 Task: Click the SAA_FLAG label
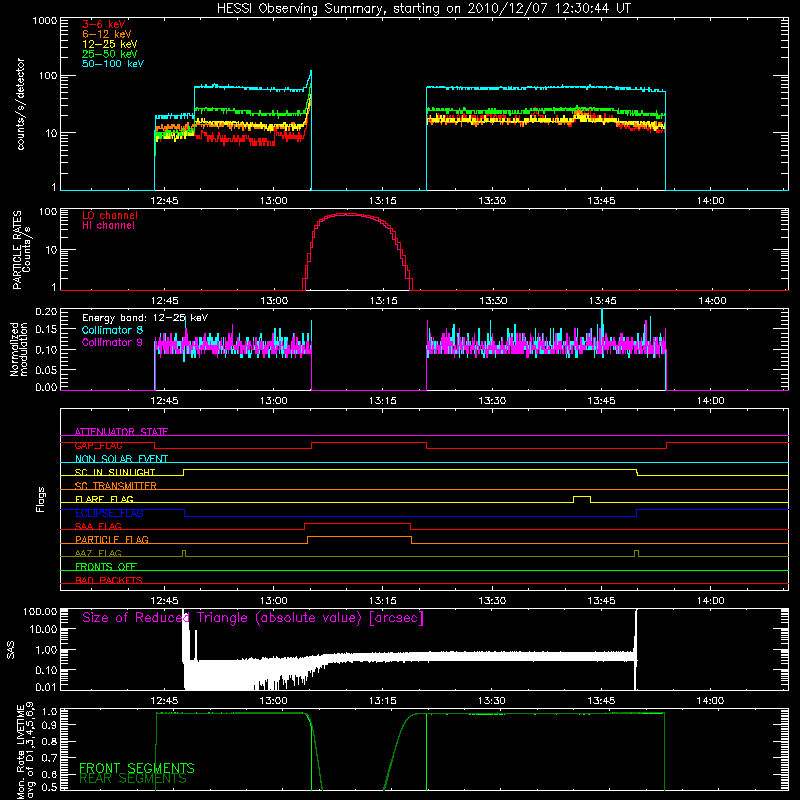point(98,526)
